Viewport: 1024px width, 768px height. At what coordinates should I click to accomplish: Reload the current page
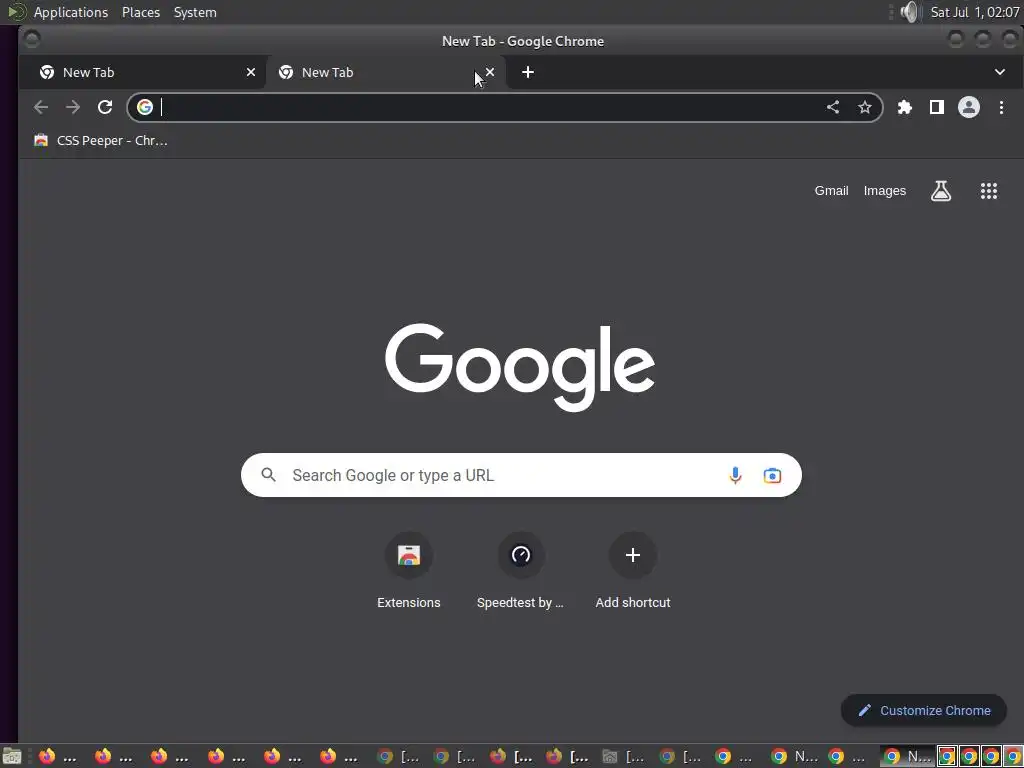click(104, 107)
